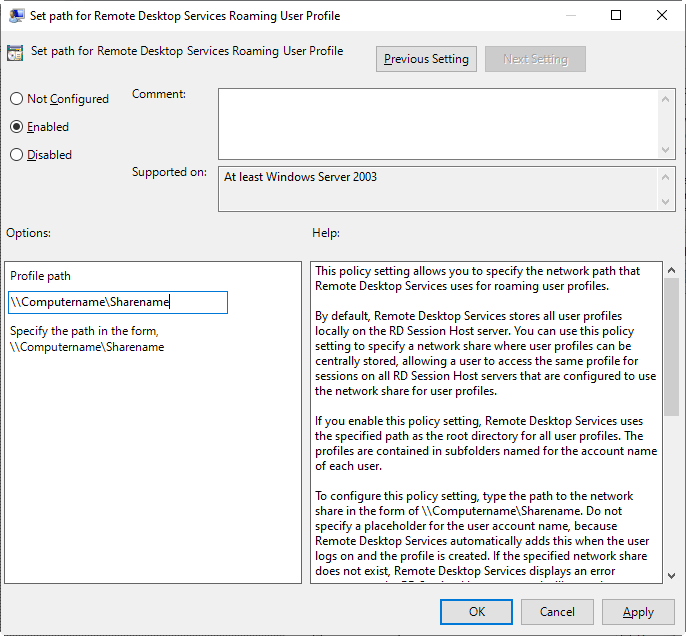Click the policy heading text beside the icon

(187, 51)
